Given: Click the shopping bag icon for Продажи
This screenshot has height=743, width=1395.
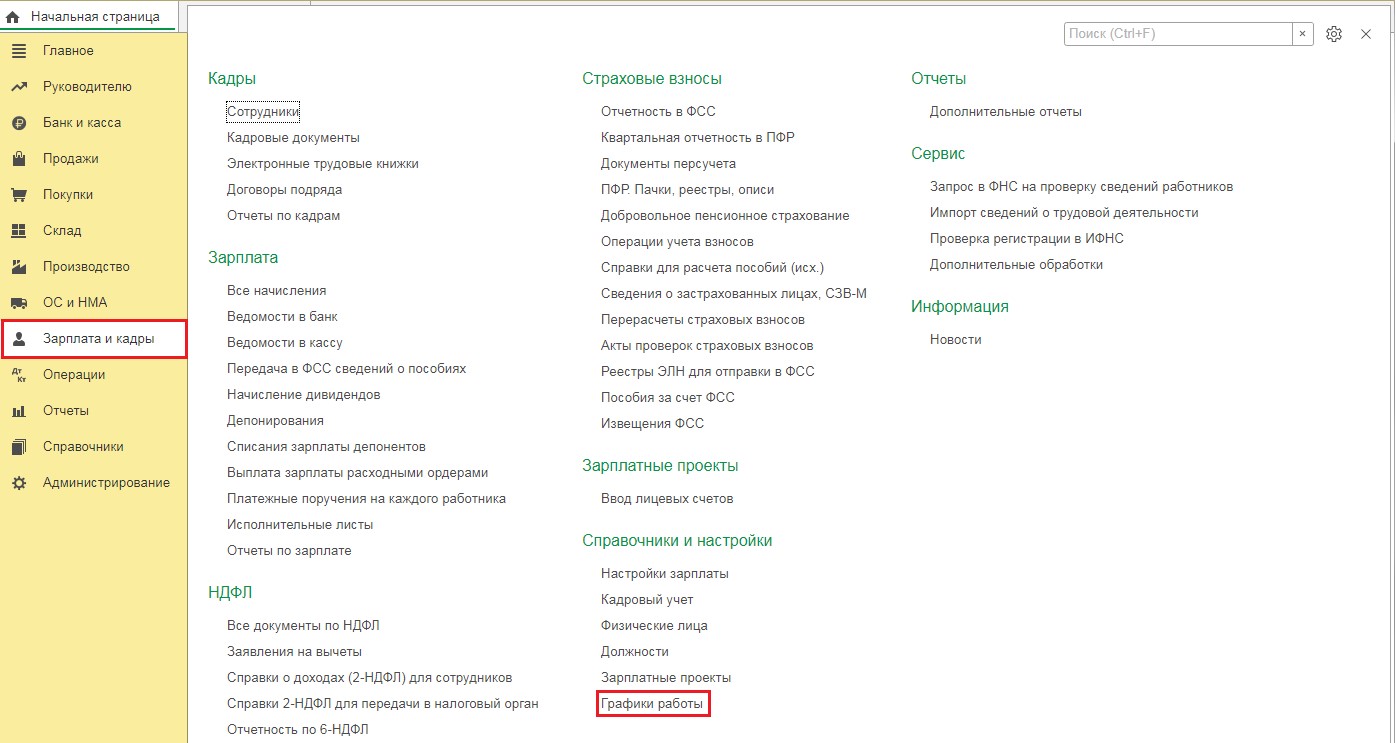Looking at the screenshot, I should [x=18, y=159].
